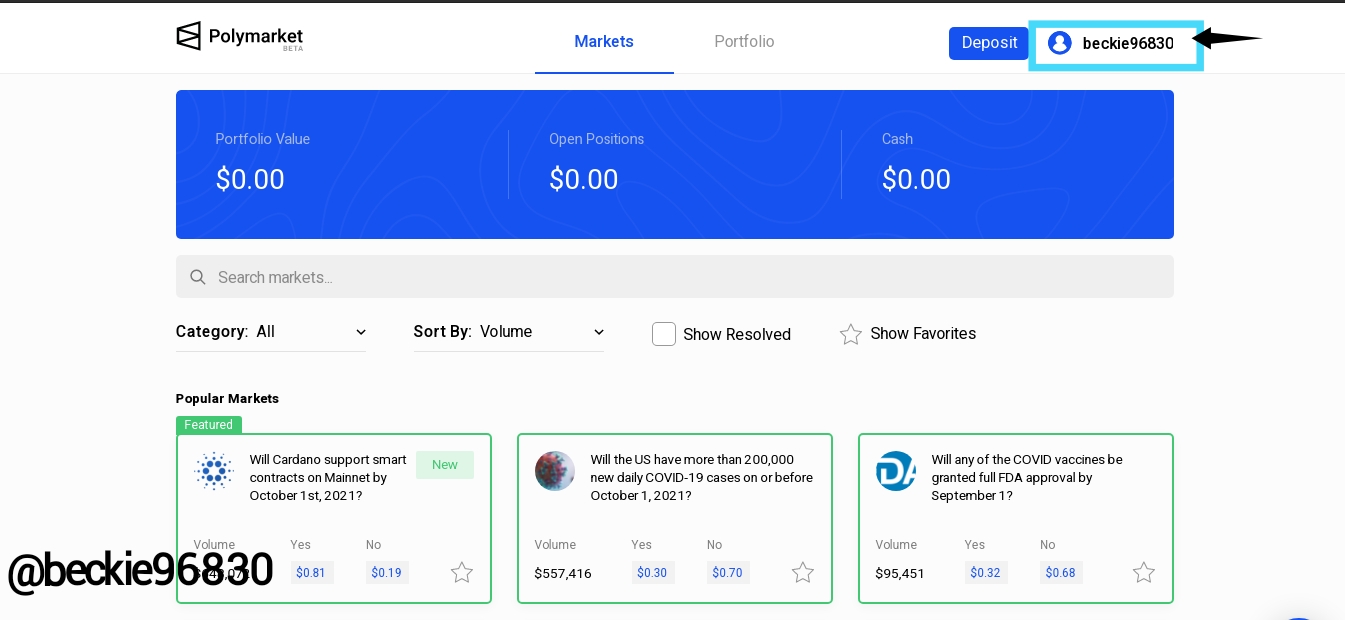Focus the Search markets field
This screenshot has height=620, width=1345.
[x=675, y=277]
